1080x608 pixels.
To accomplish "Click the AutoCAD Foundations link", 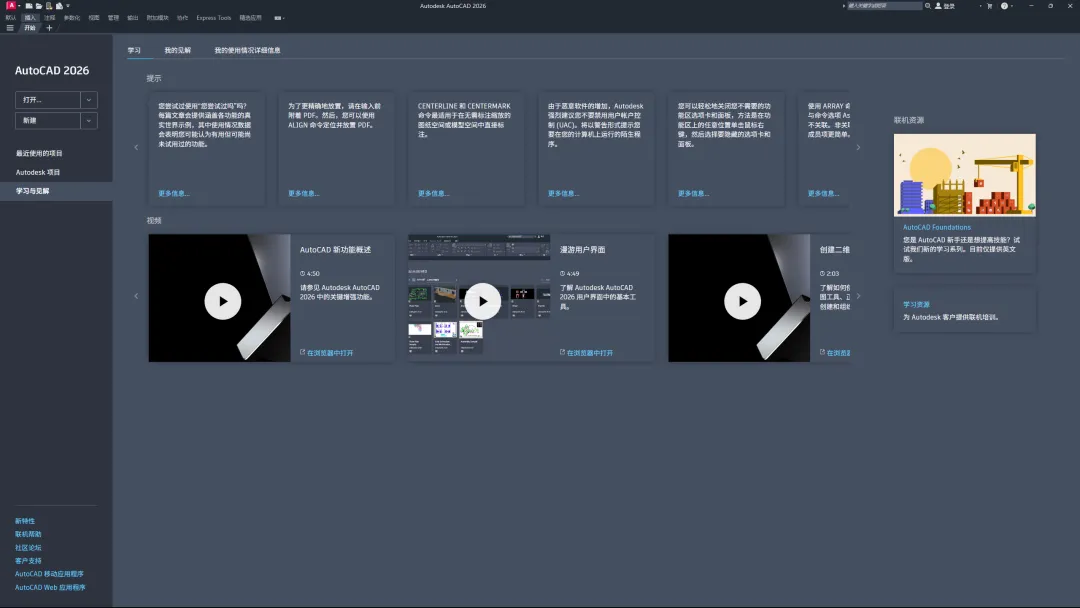I will coord(937,227).
